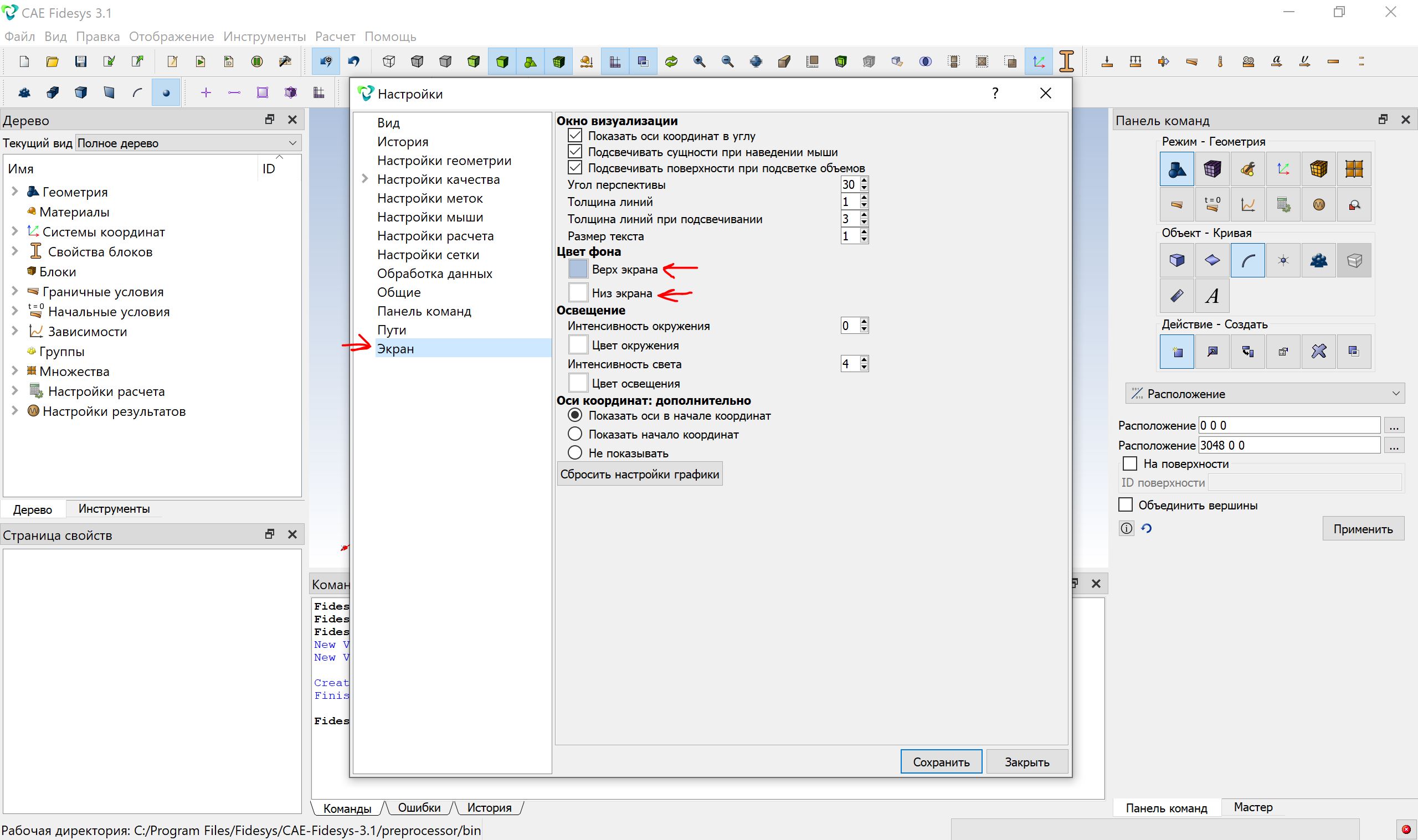Increase 'Угол перспективы' spinner value
The height and width of the screenshot is (840, 1418).
click(x=864, y=181)
